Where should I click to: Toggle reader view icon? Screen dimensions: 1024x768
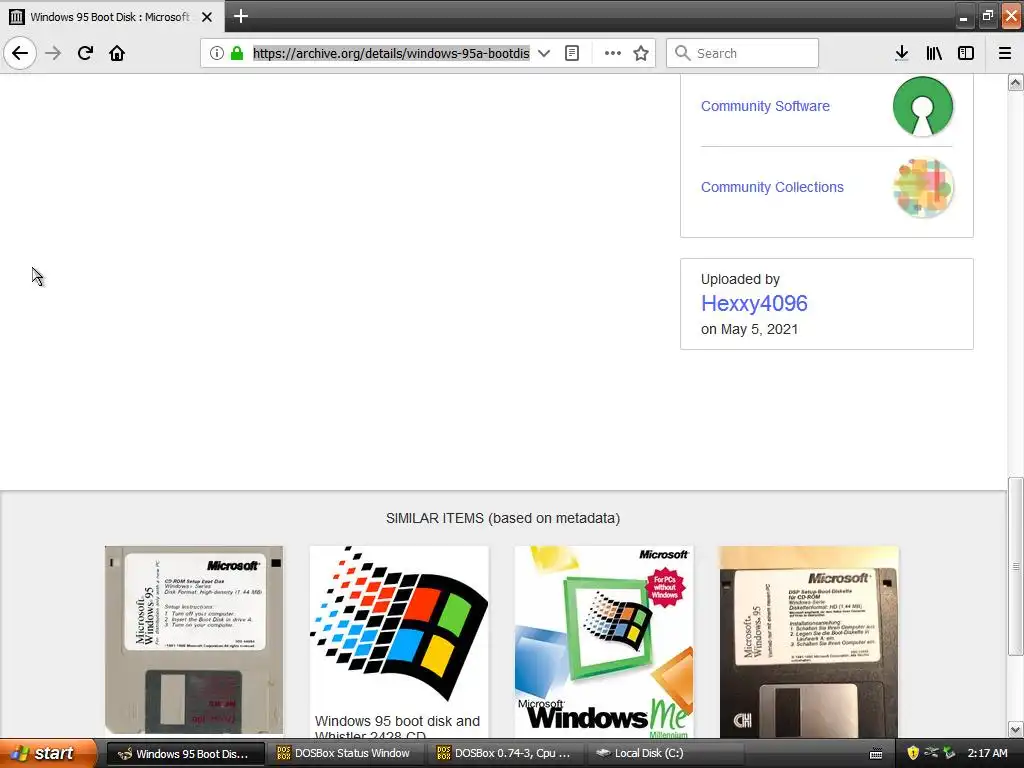[x=571, y=53]
